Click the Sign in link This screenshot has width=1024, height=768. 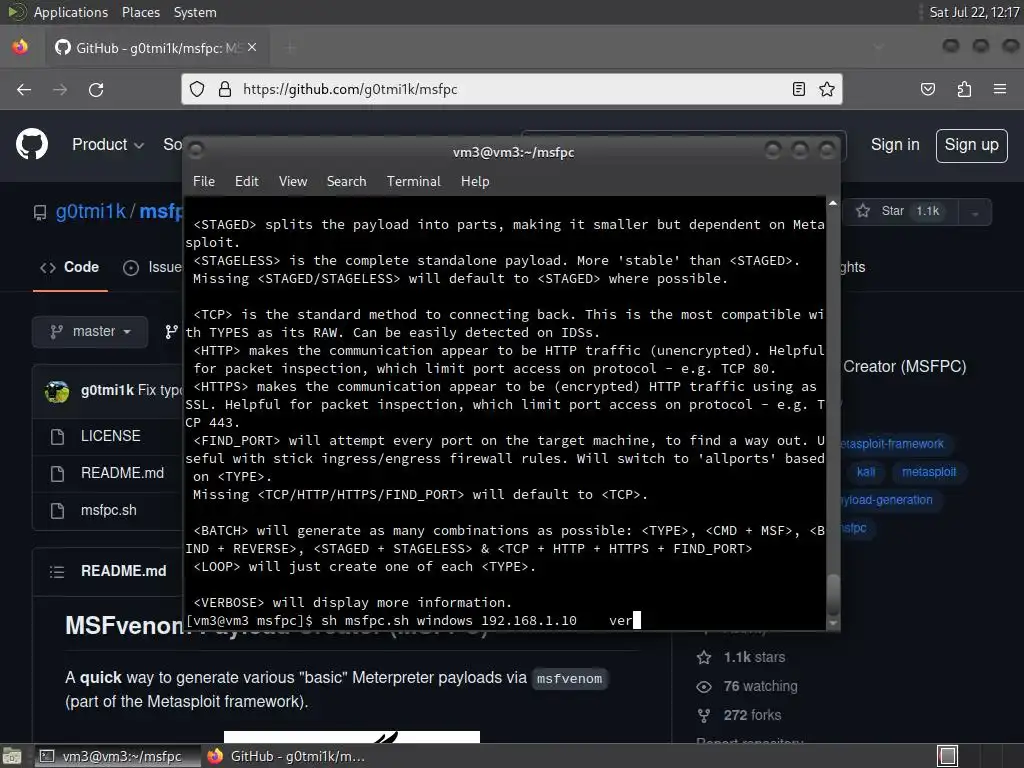(895, 144)
